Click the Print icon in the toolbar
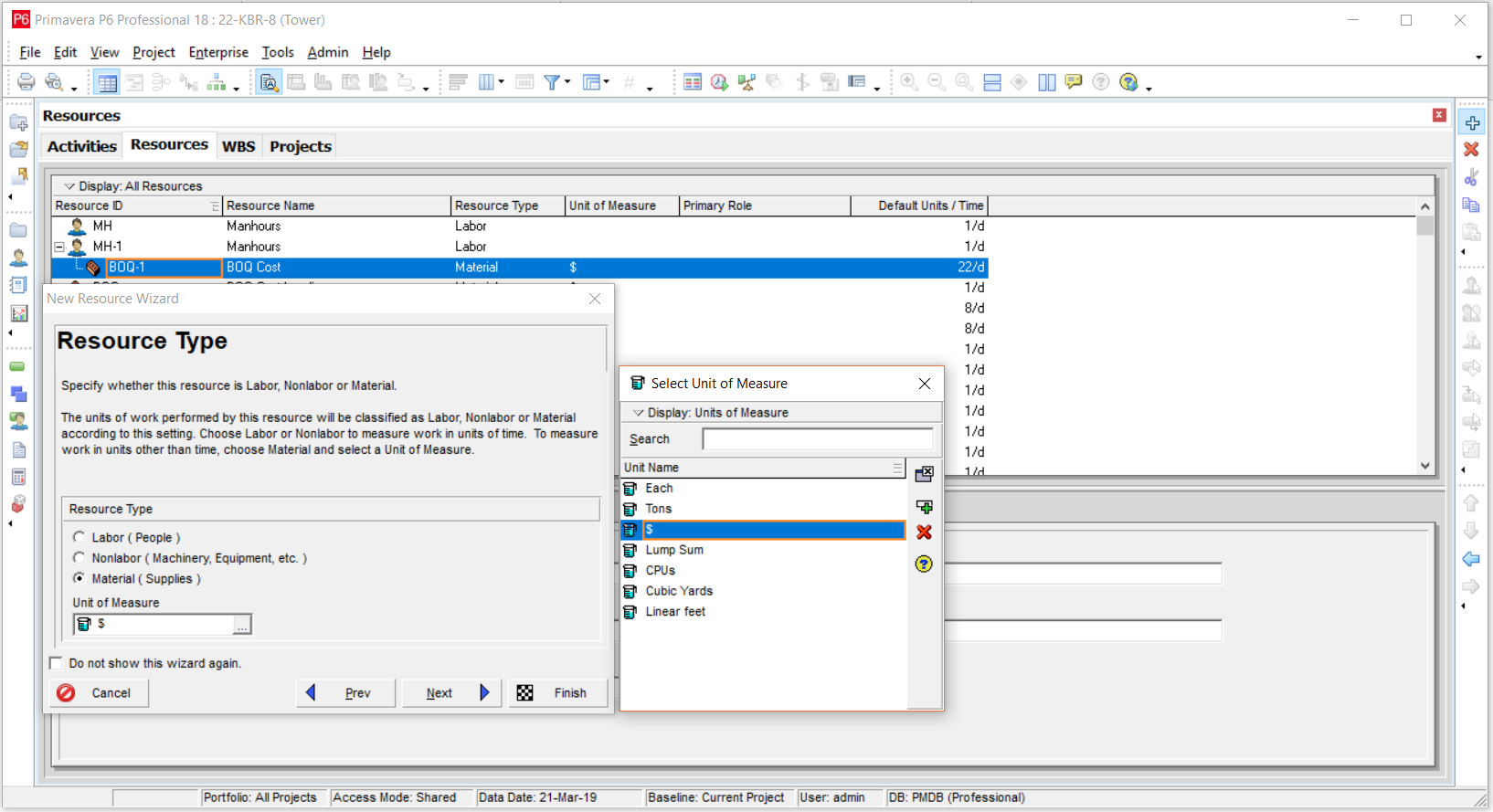Viewport: 1493px width, 812px height. click(x=26, y=82)
